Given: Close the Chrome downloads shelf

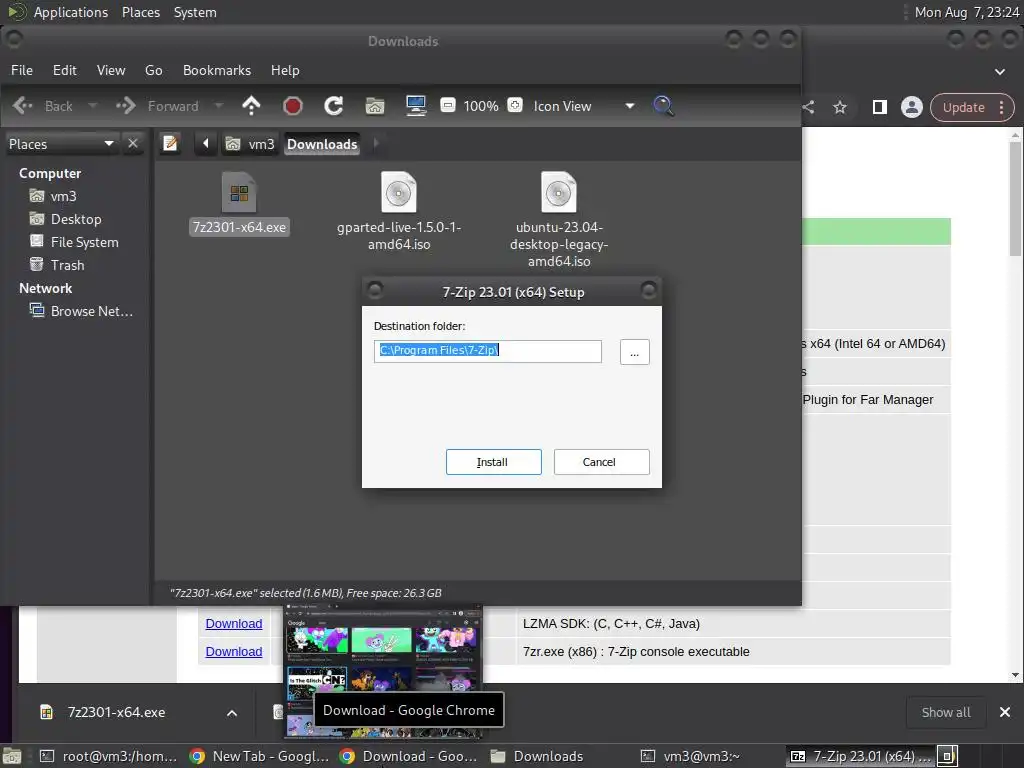Looking at the screenshot, I should pyautogui.click(x=1005, y=712).
